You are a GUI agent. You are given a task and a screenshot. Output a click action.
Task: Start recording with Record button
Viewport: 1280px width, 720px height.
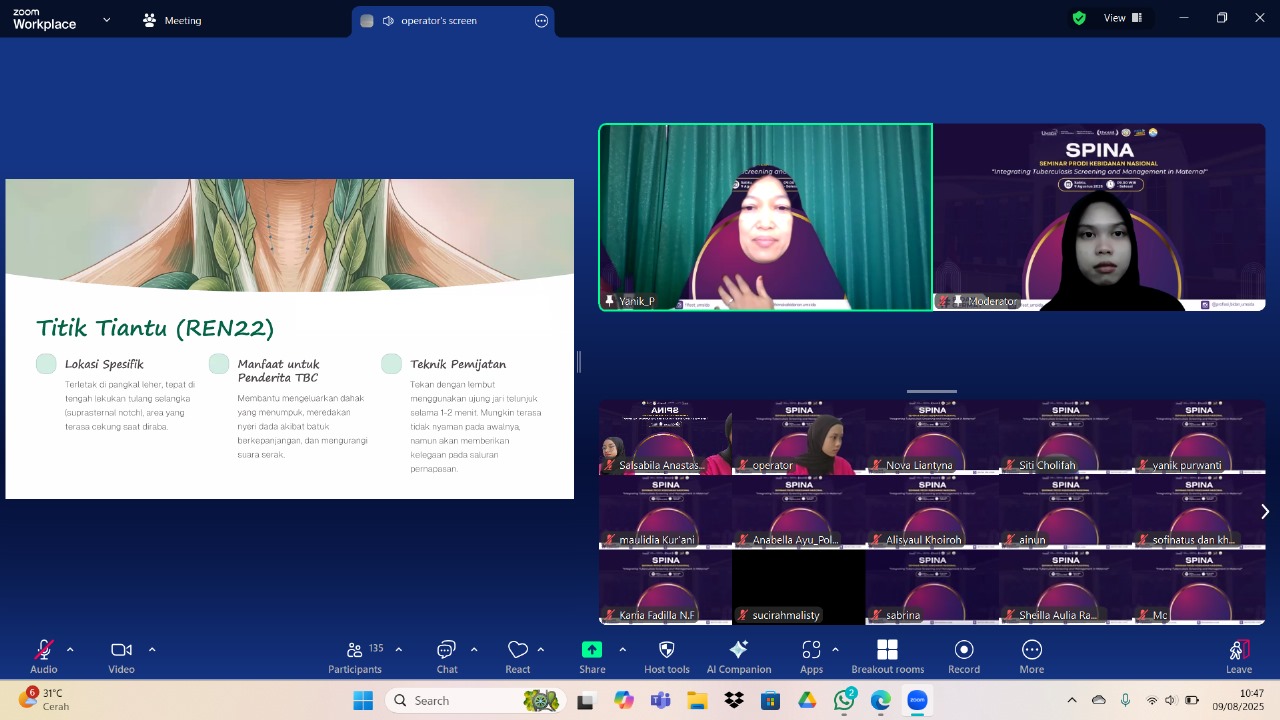pos(964,657)
